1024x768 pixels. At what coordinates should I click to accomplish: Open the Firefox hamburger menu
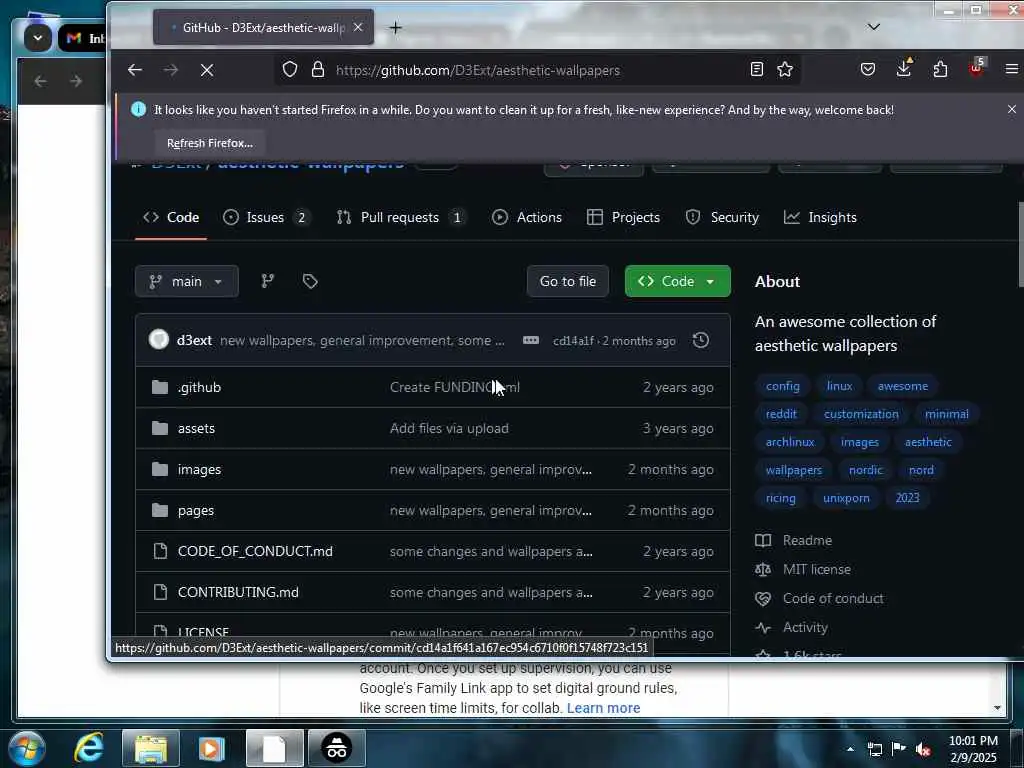pos(1012,69)
